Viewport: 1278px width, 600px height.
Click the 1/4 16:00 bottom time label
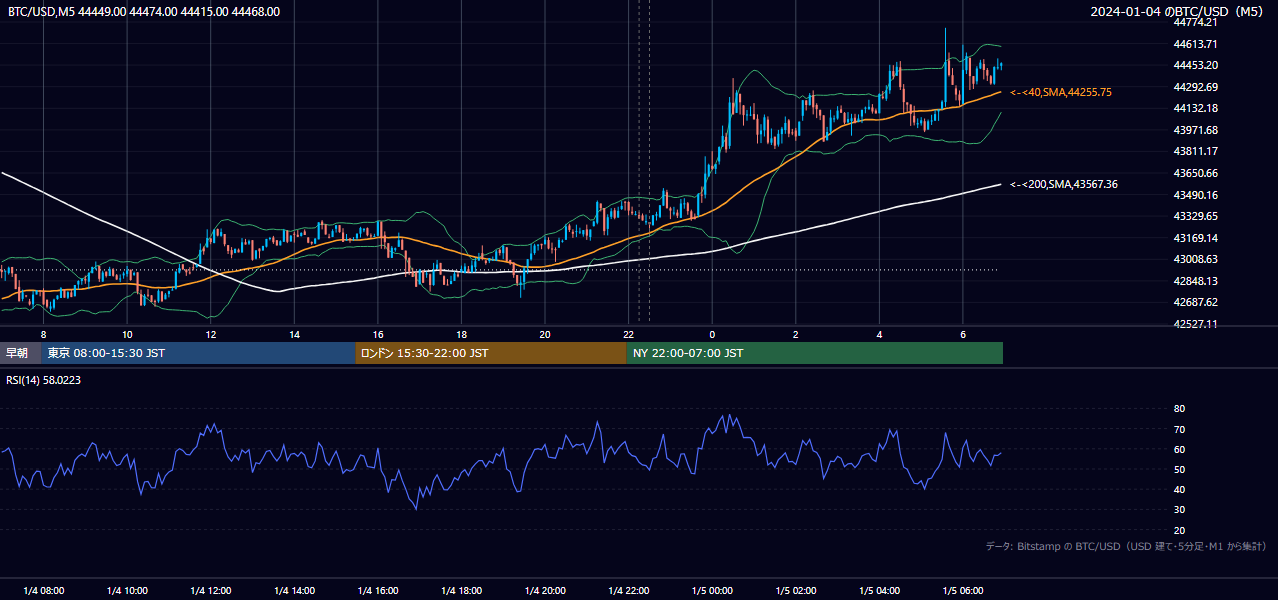[x=378, y=591]
